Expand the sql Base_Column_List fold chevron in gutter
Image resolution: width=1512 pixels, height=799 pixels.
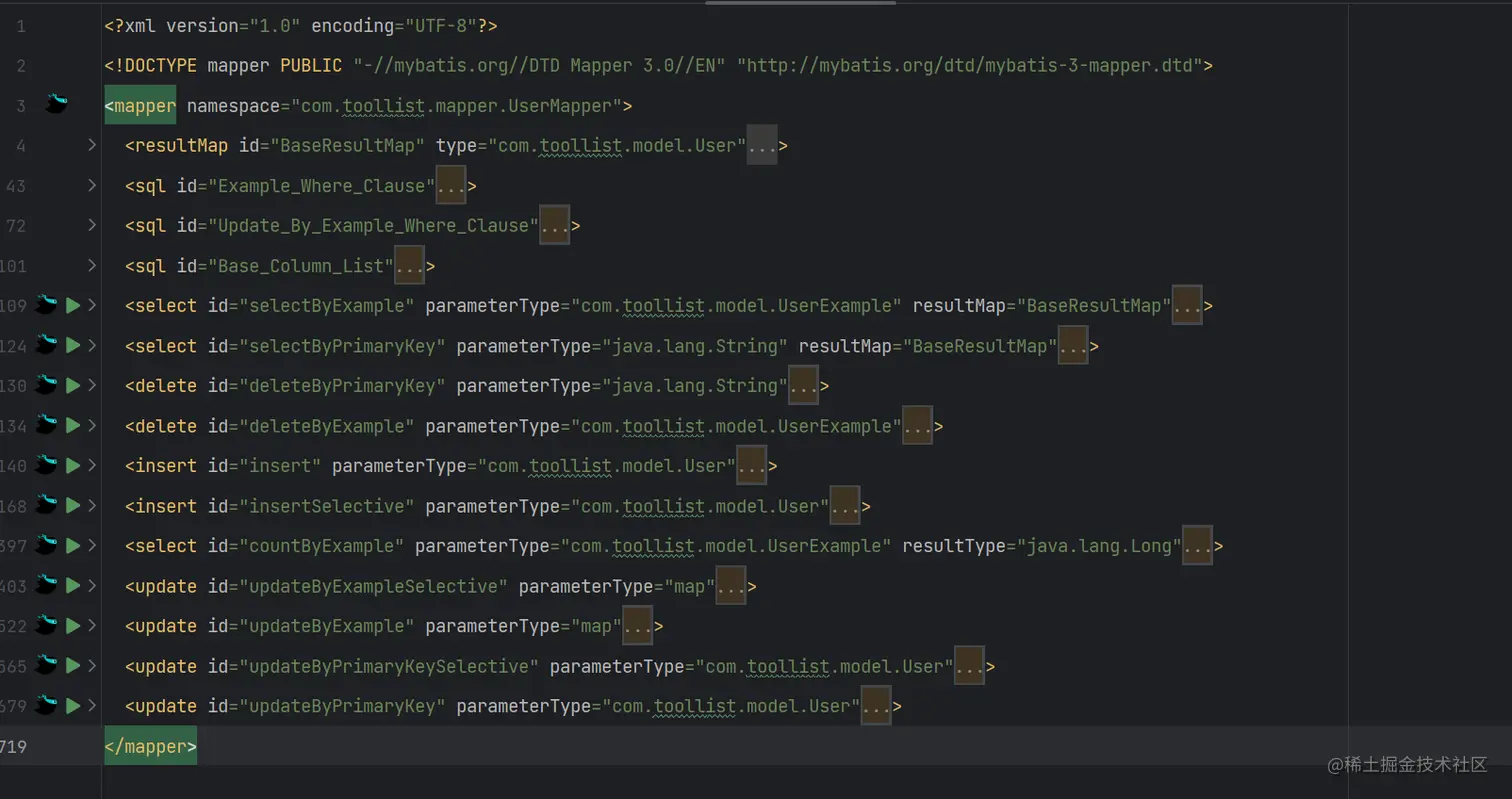92,266
